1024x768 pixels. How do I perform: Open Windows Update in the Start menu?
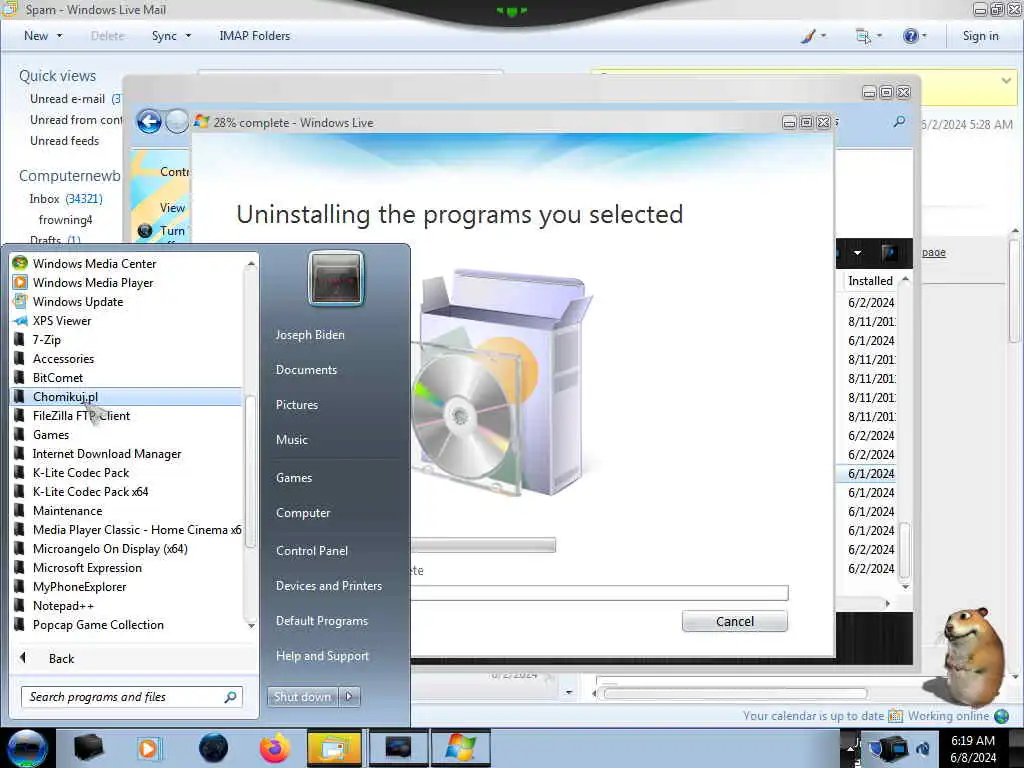[x=78, y=302]
